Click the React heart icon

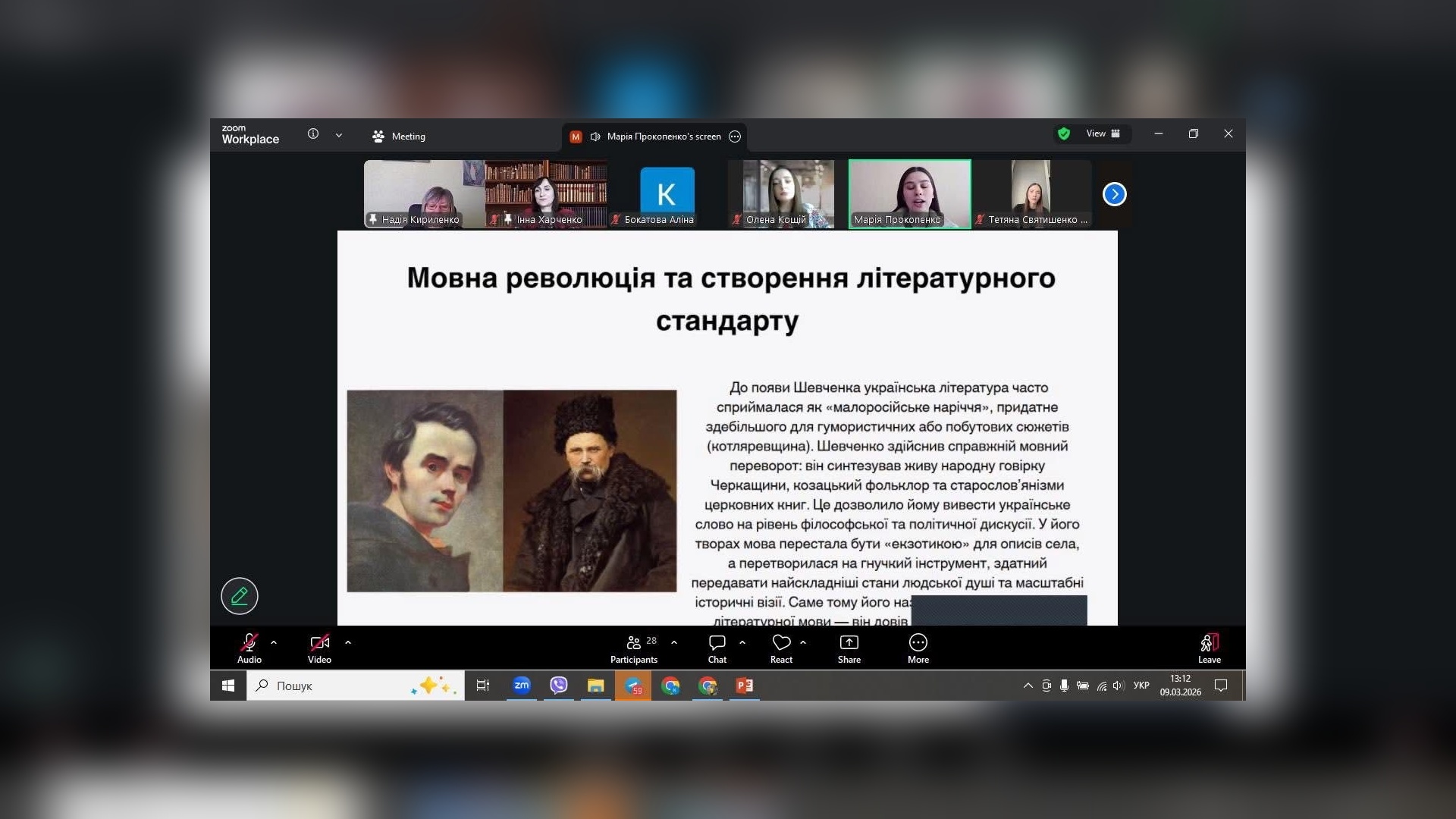coord(781,643)
